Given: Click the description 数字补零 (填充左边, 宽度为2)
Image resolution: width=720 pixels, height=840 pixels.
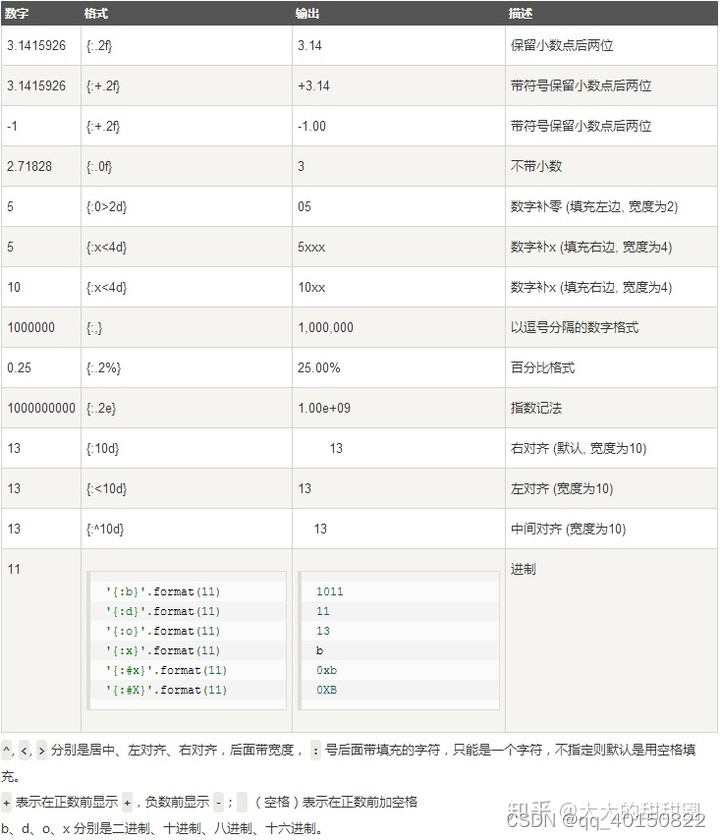Looking at the screenshot, I should 594,207.
